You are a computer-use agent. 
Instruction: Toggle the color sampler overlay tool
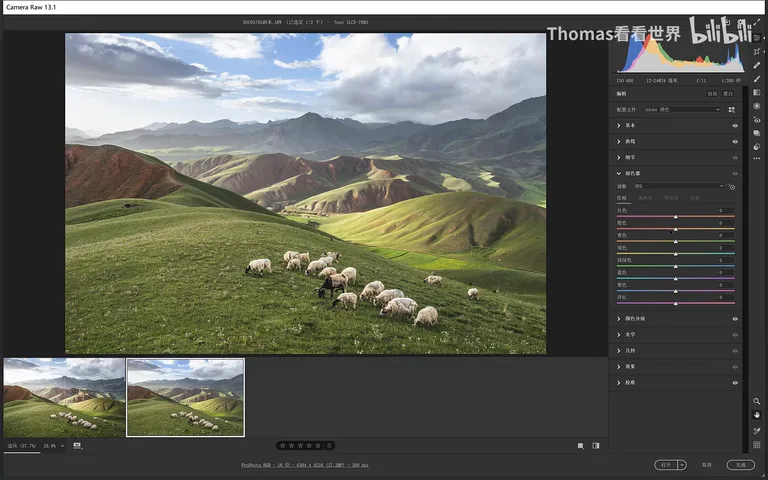[x=757, y=431]
